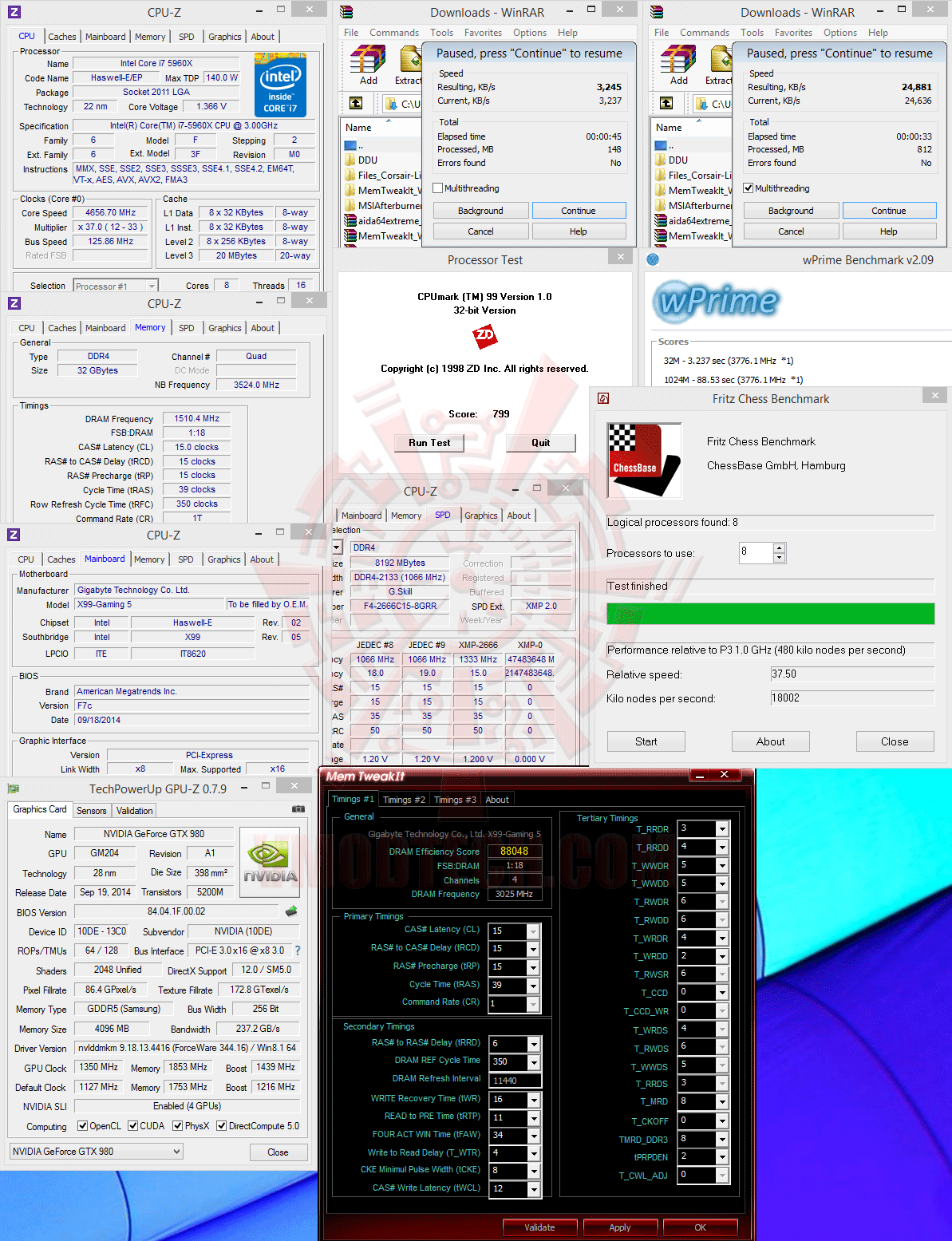Open Validation tab in GPU-Z
952x1241 pixels.
point(135,810)
